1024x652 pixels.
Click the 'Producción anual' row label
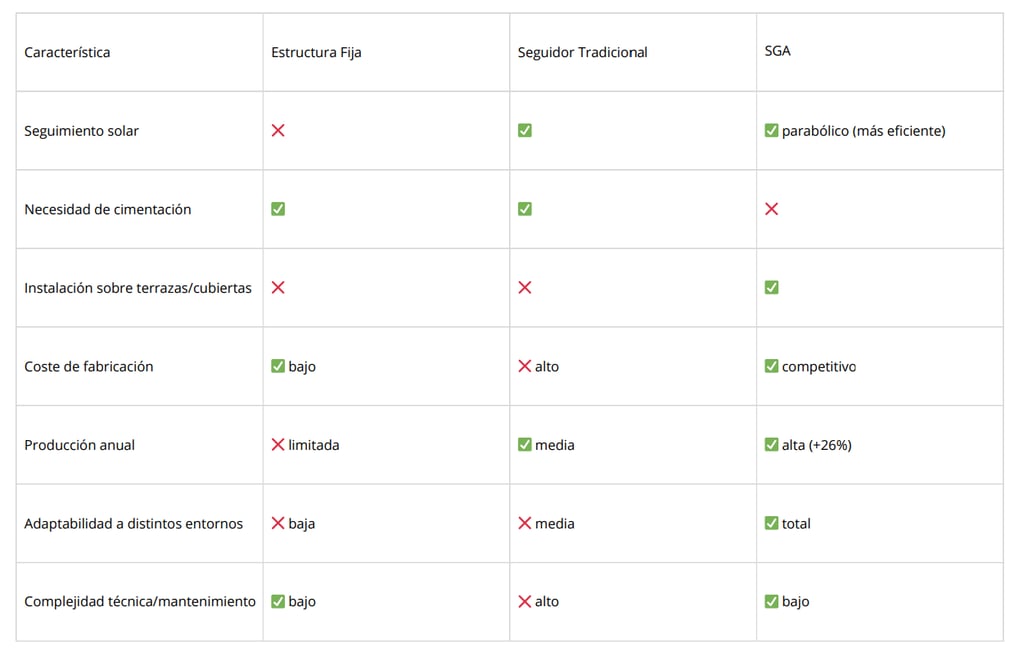80,445
